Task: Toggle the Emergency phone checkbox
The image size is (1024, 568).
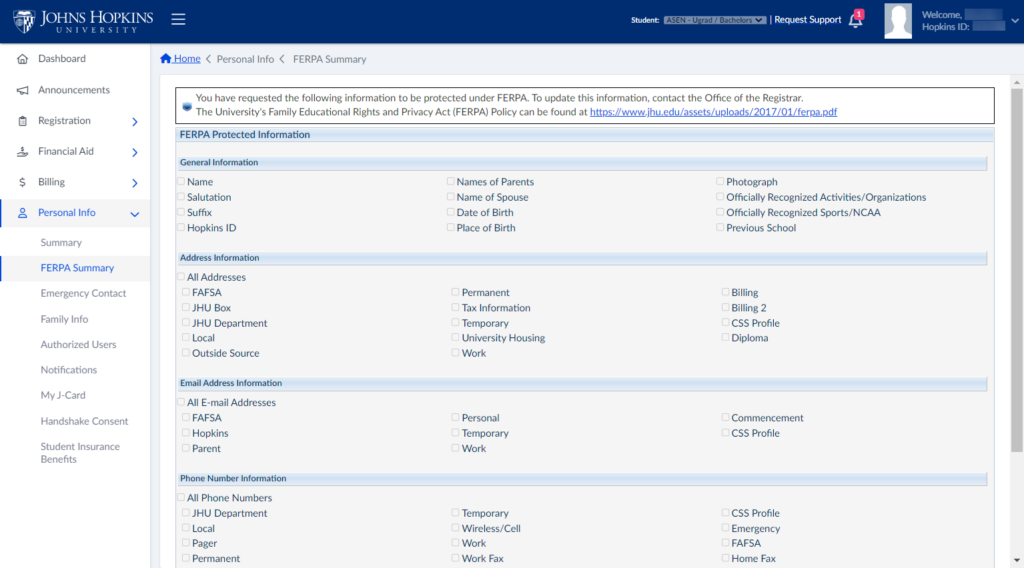Action: coord(726,528)
